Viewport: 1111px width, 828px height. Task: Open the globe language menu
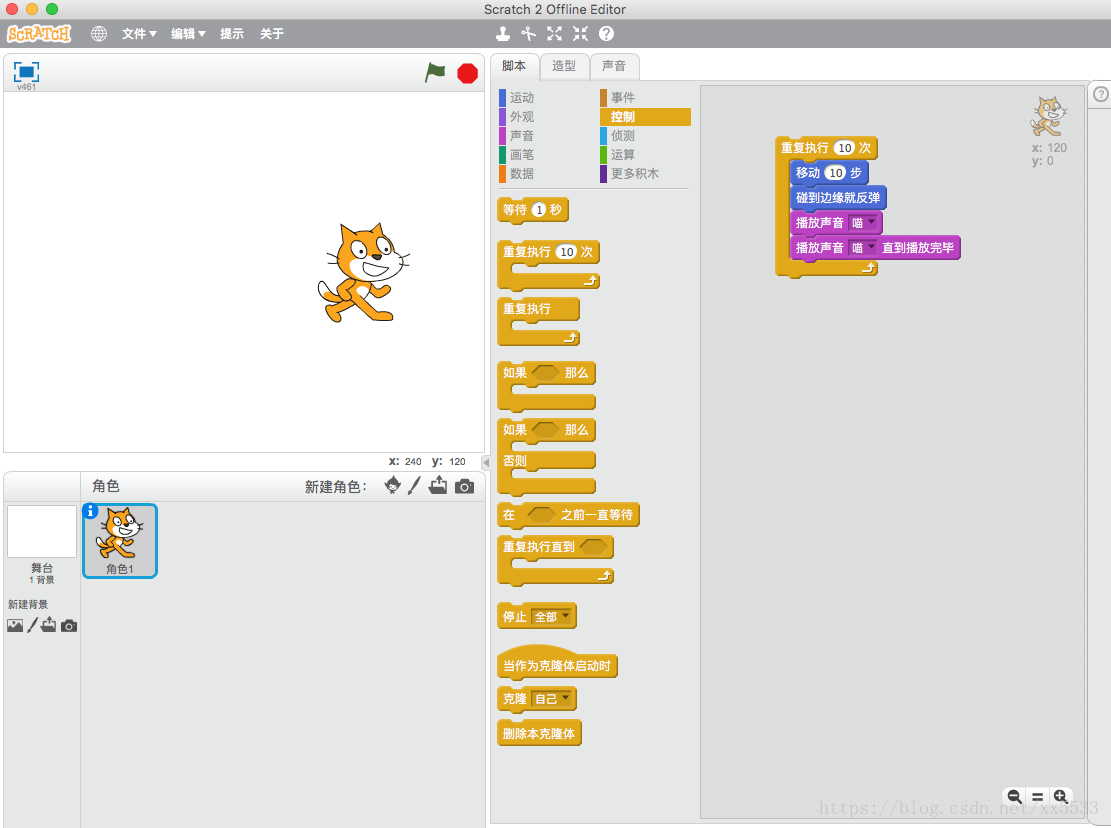click(x=98, y=33)
